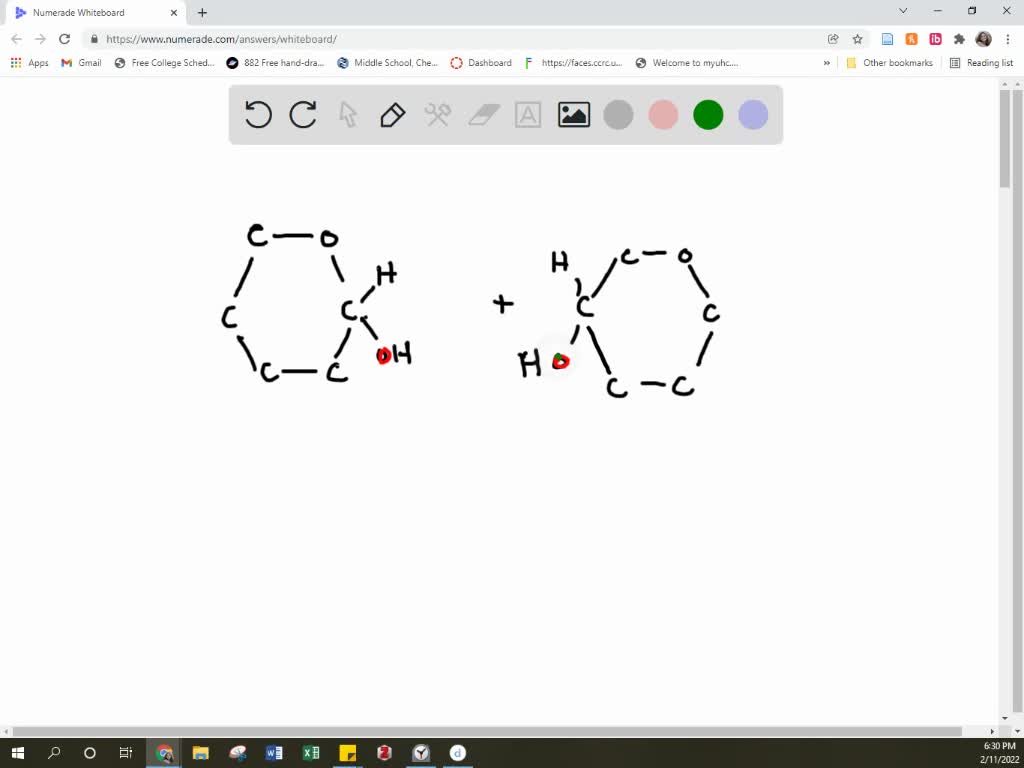
Task: Open site security info via the padlock icon
Action: [93, 39]
